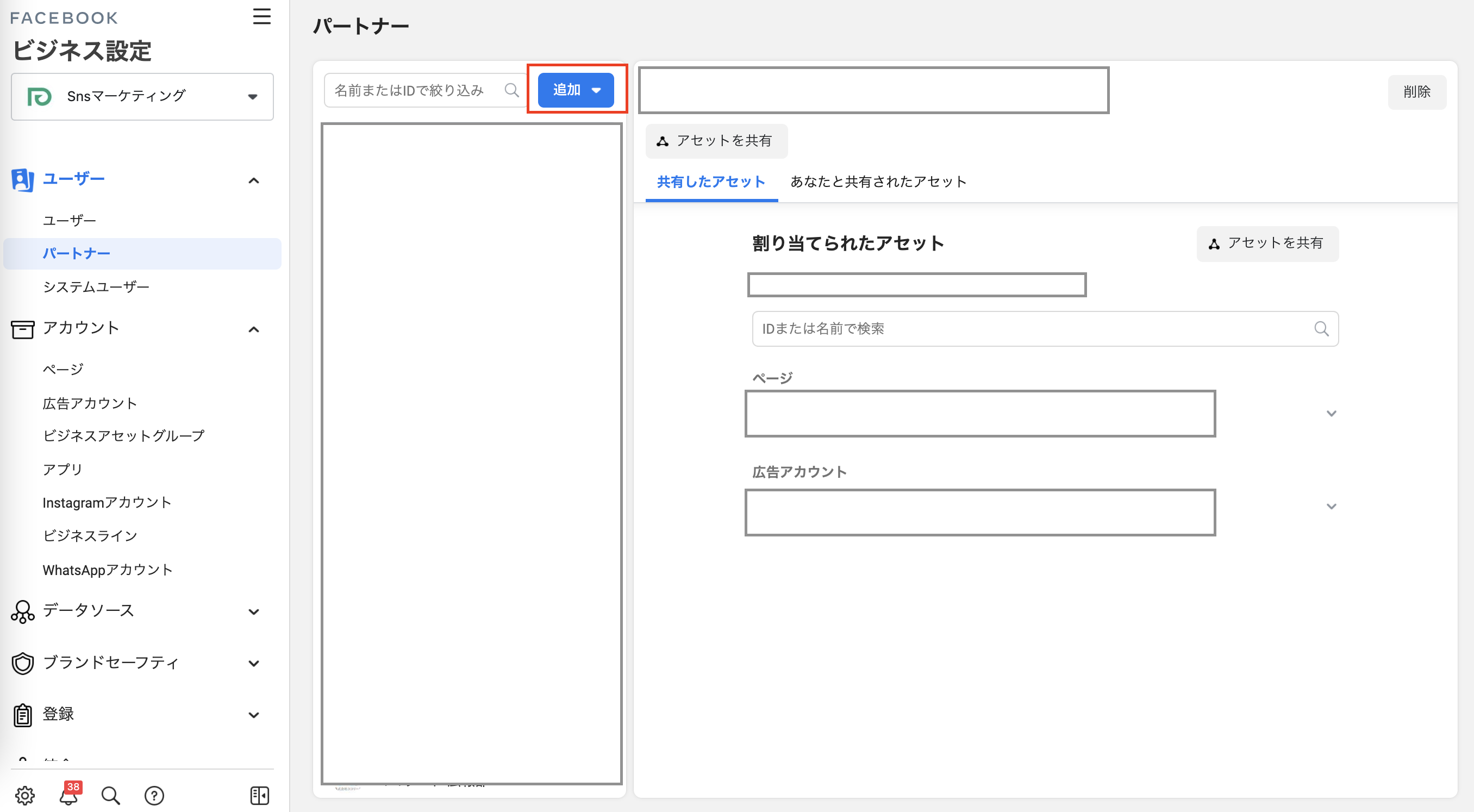The width and height of the screenshot is (1474, 812).
Task: Open ページ under アカウント
Action: 63,369
